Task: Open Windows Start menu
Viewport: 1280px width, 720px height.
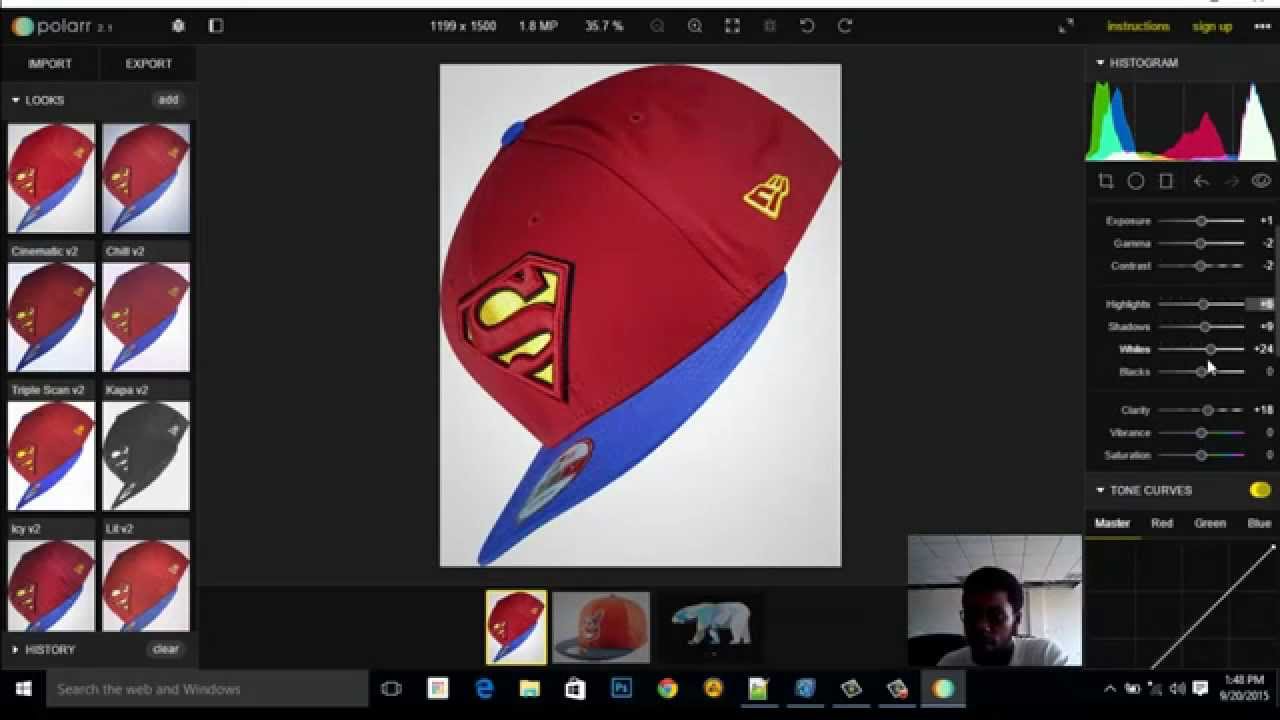Action: coord(23,689)
